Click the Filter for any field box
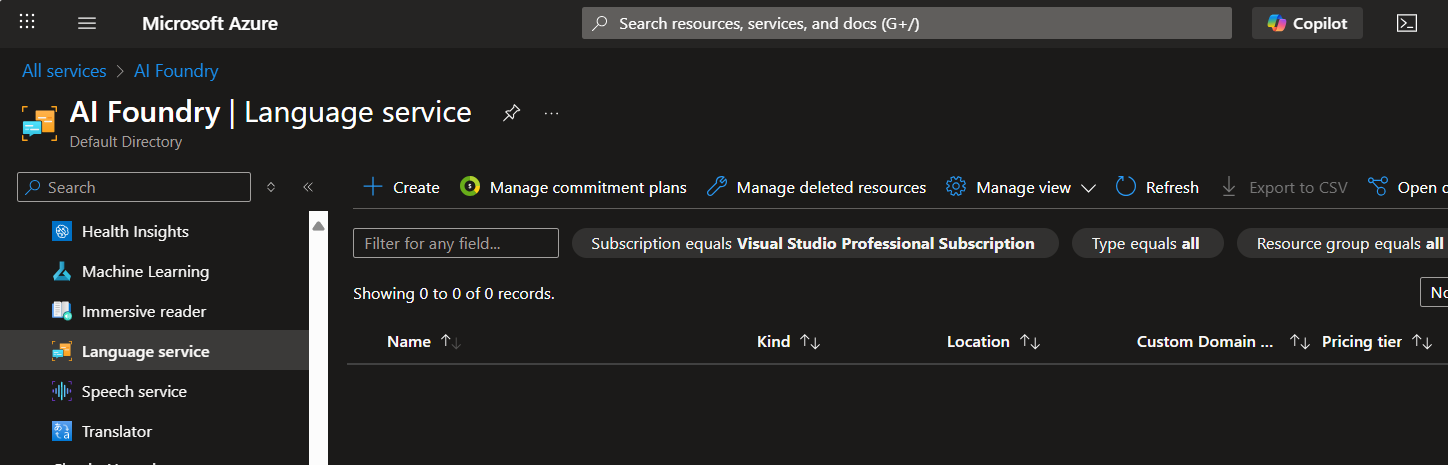 (456, 243)
